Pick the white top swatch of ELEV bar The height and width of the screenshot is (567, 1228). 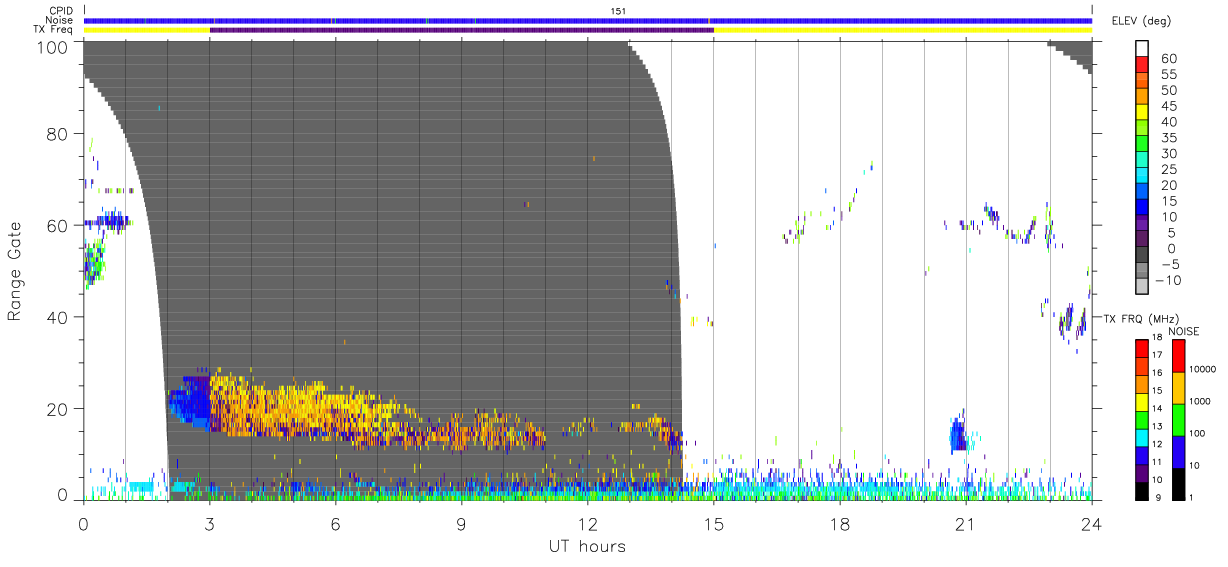point(1142,48)
